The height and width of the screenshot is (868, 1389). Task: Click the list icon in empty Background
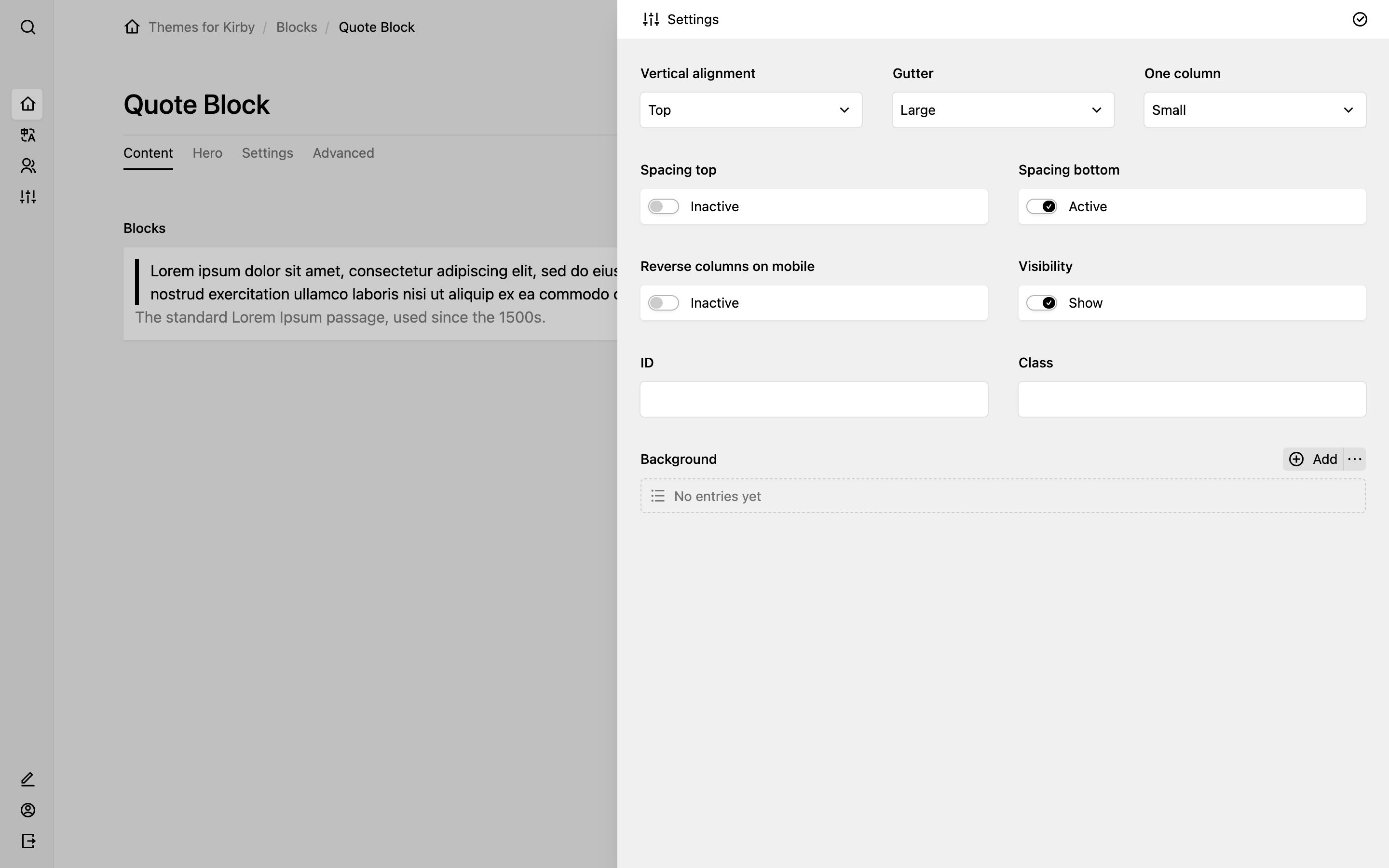tap(658, 496)
